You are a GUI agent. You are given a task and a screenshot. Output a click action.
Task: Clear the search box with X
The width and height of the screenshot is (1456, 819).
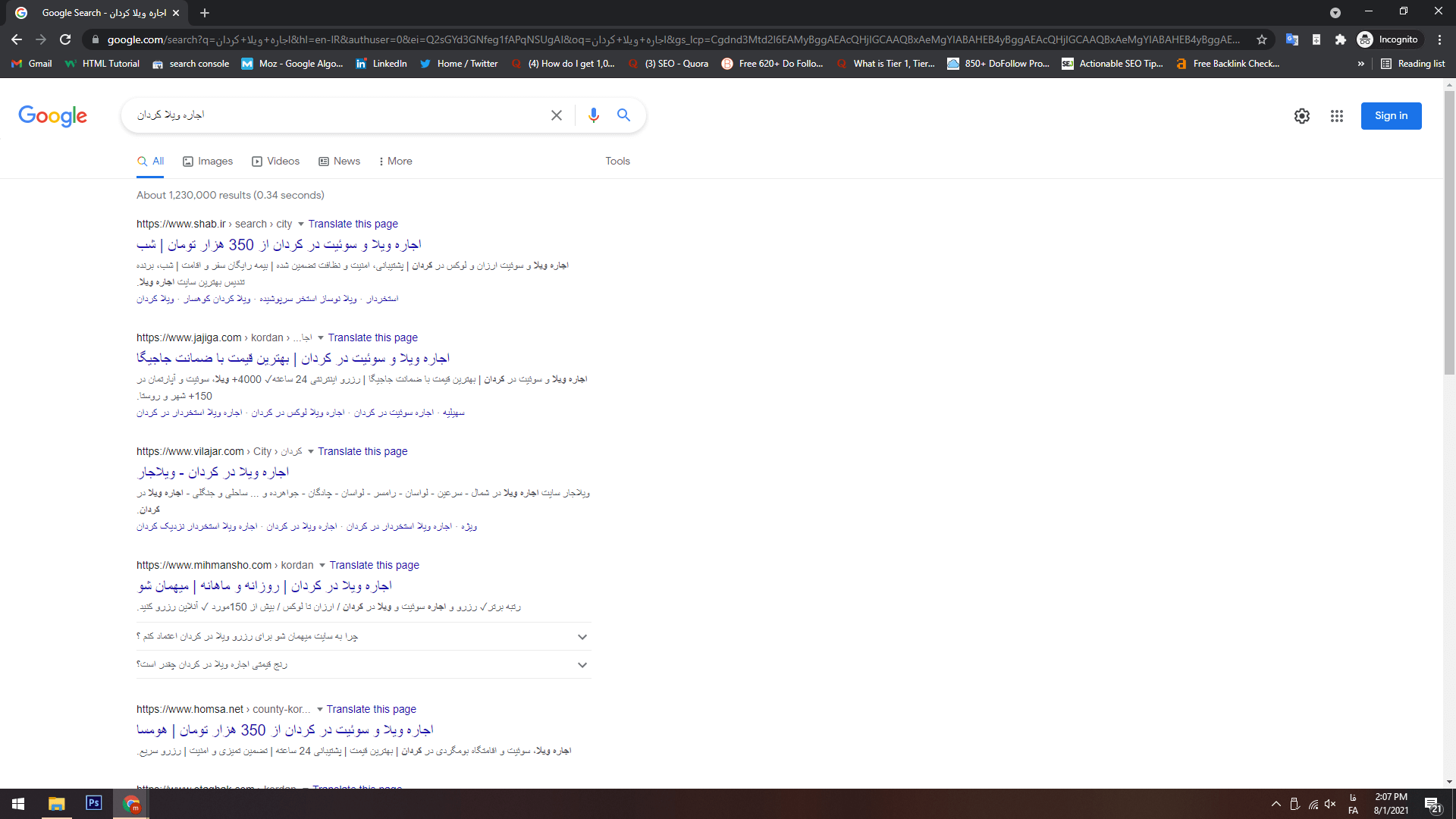point(557,115)
